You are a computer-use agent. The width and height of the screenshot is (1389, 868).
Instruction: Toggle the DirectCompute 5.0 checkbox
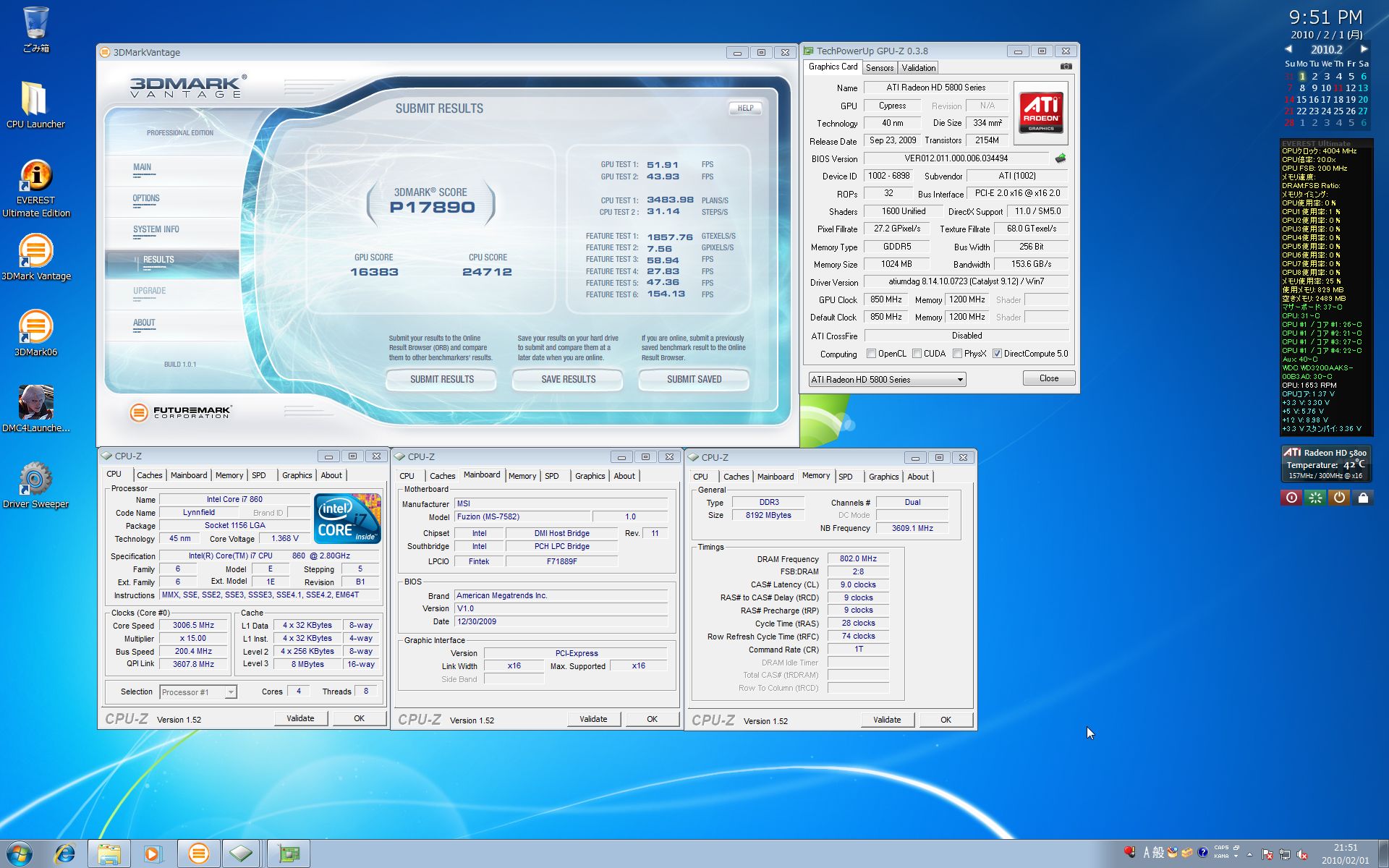(997, 354)
